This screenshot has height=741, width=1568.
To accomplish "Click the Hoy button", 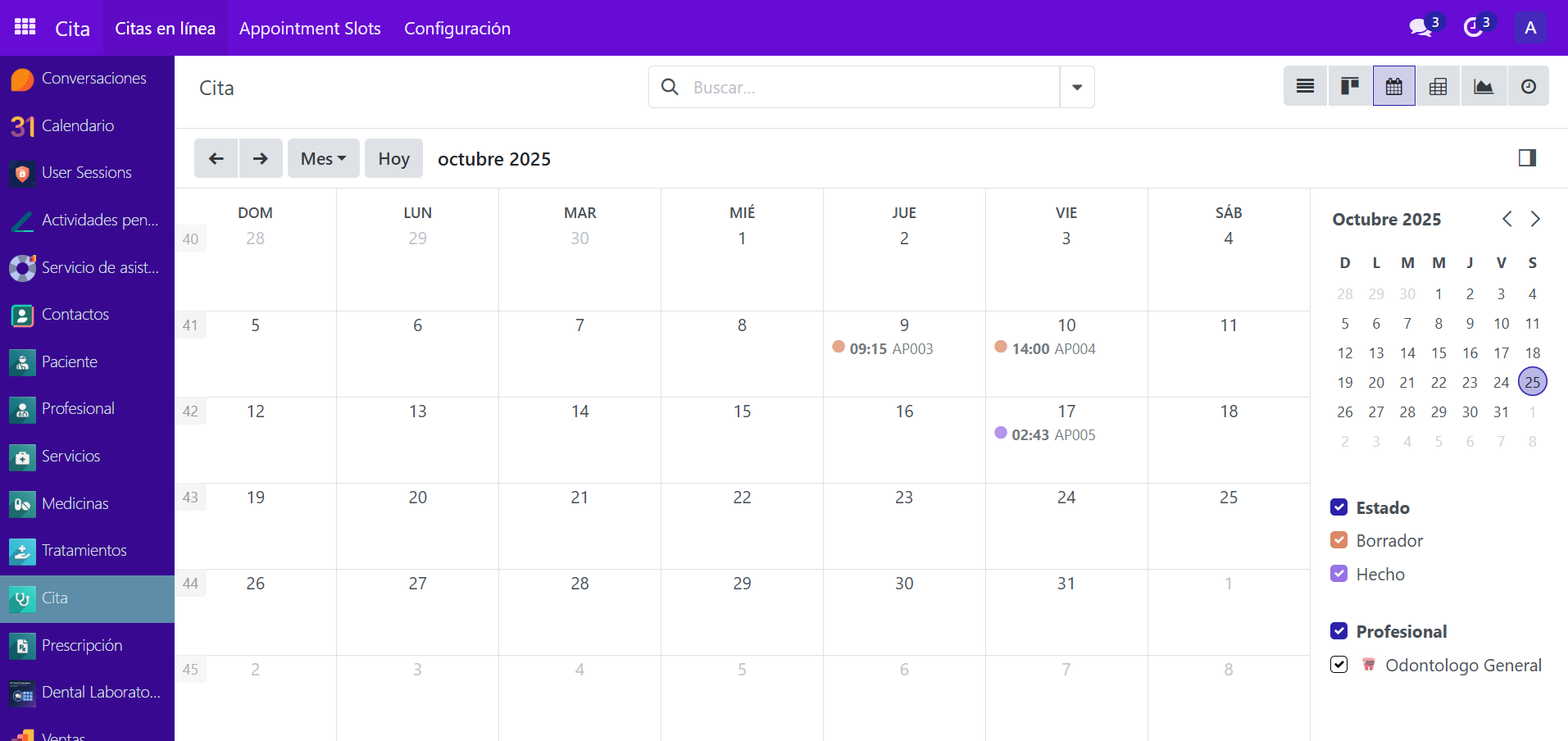I will (x=393, y=158).
